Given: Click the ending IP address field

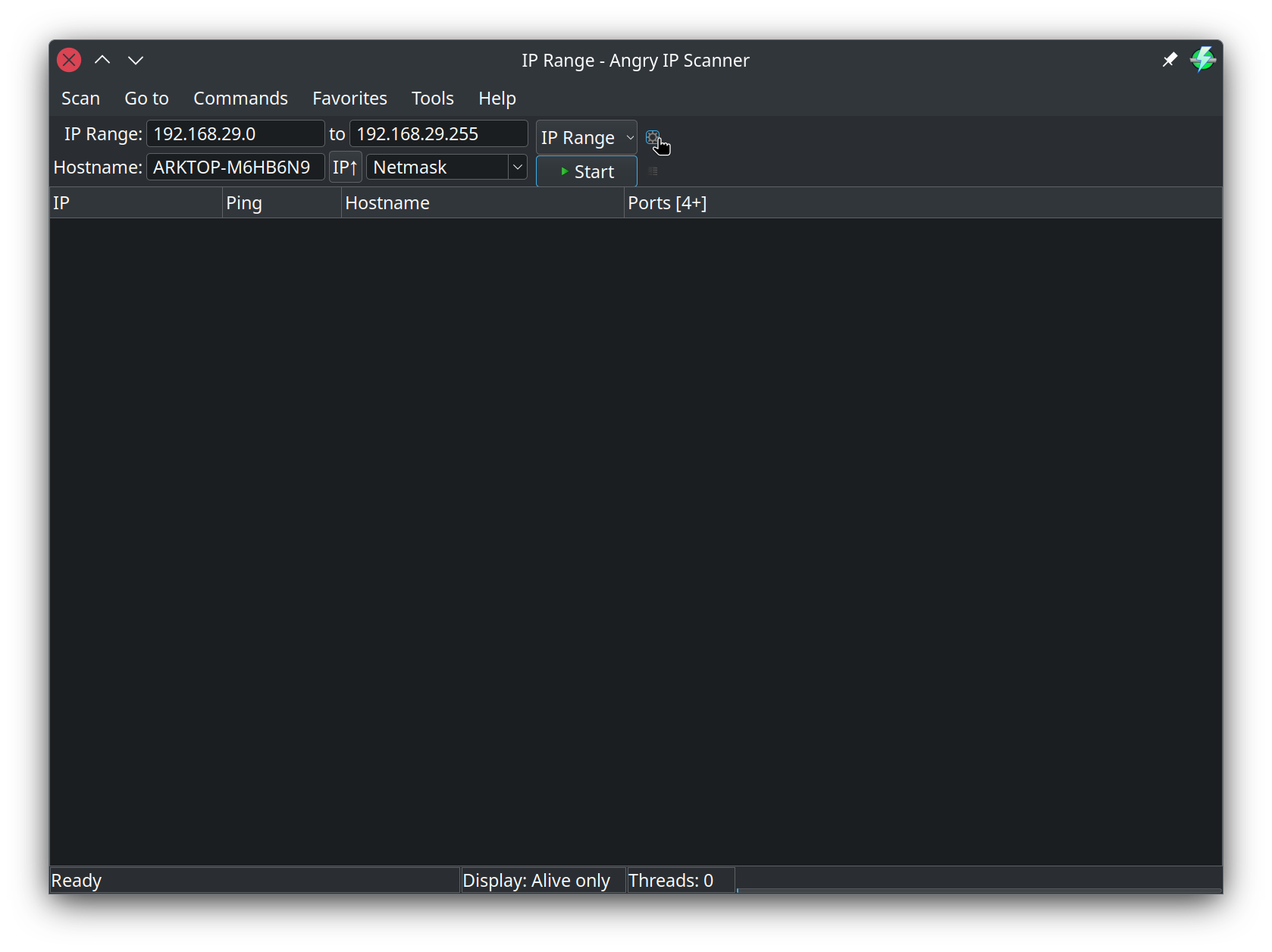Looking at the screenshot, I should [x=438, y=134].
